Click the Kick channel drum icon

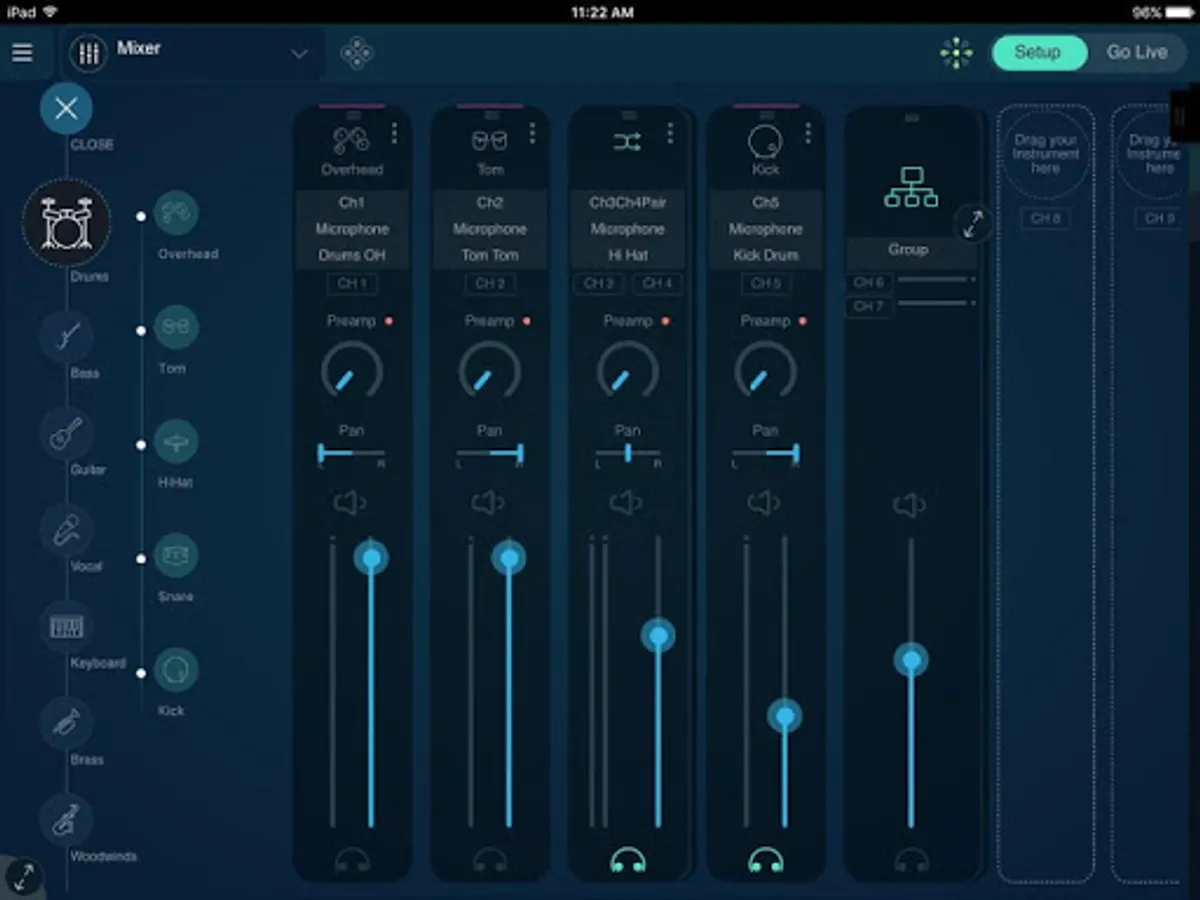(765, 142)
